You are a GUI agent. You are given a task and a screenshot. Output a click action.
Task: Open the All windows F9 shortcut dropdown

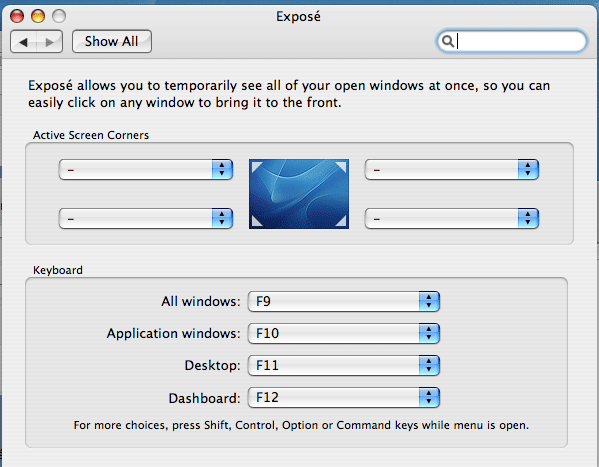(x=344, y=302)
